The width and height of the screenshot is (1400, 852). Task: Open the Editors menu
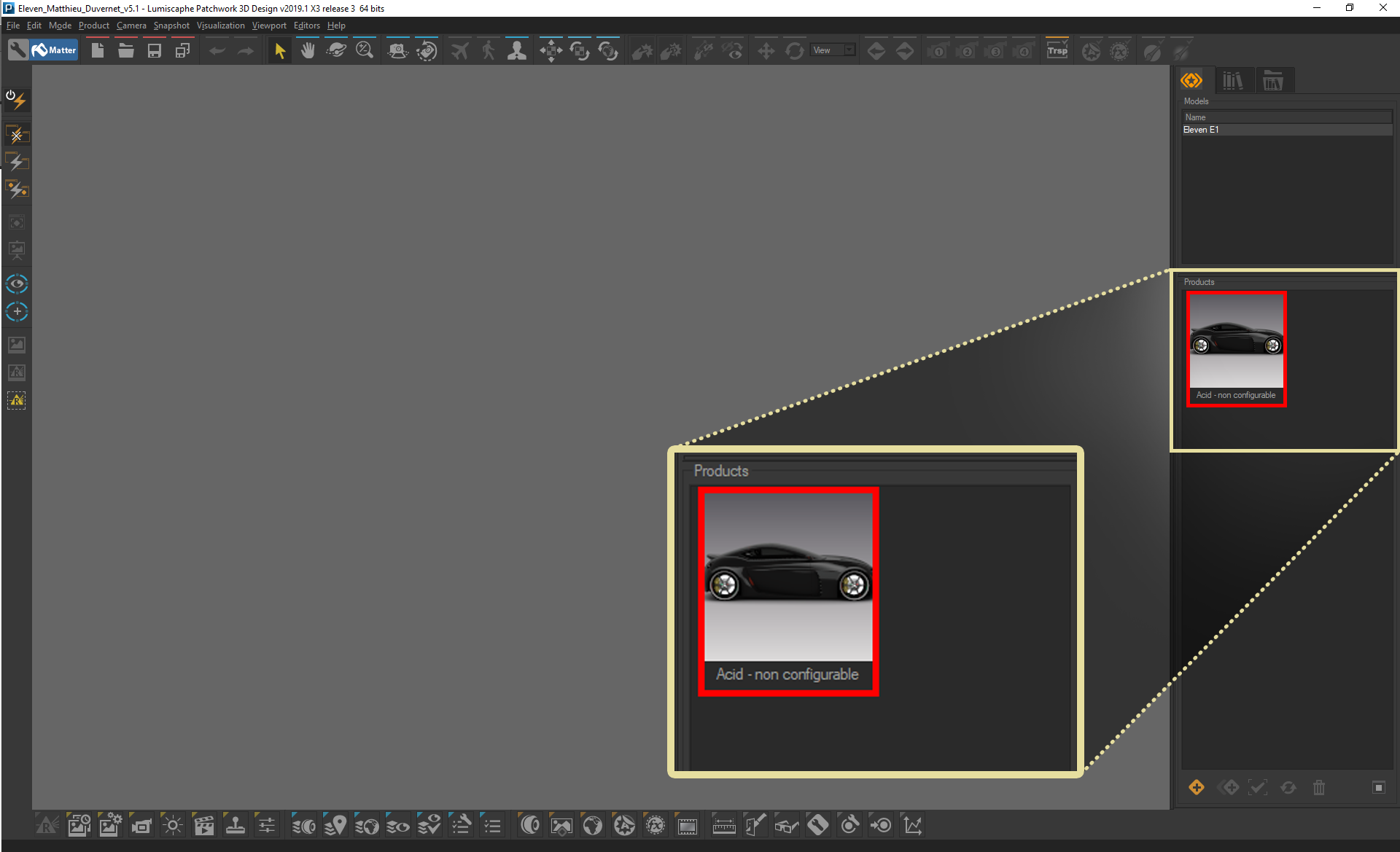pos(307,26)
